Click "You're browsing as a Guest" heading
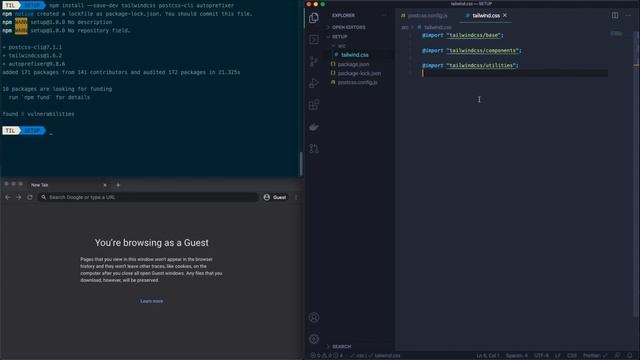This screenshot has height=360, width=640. pos(151,243)
